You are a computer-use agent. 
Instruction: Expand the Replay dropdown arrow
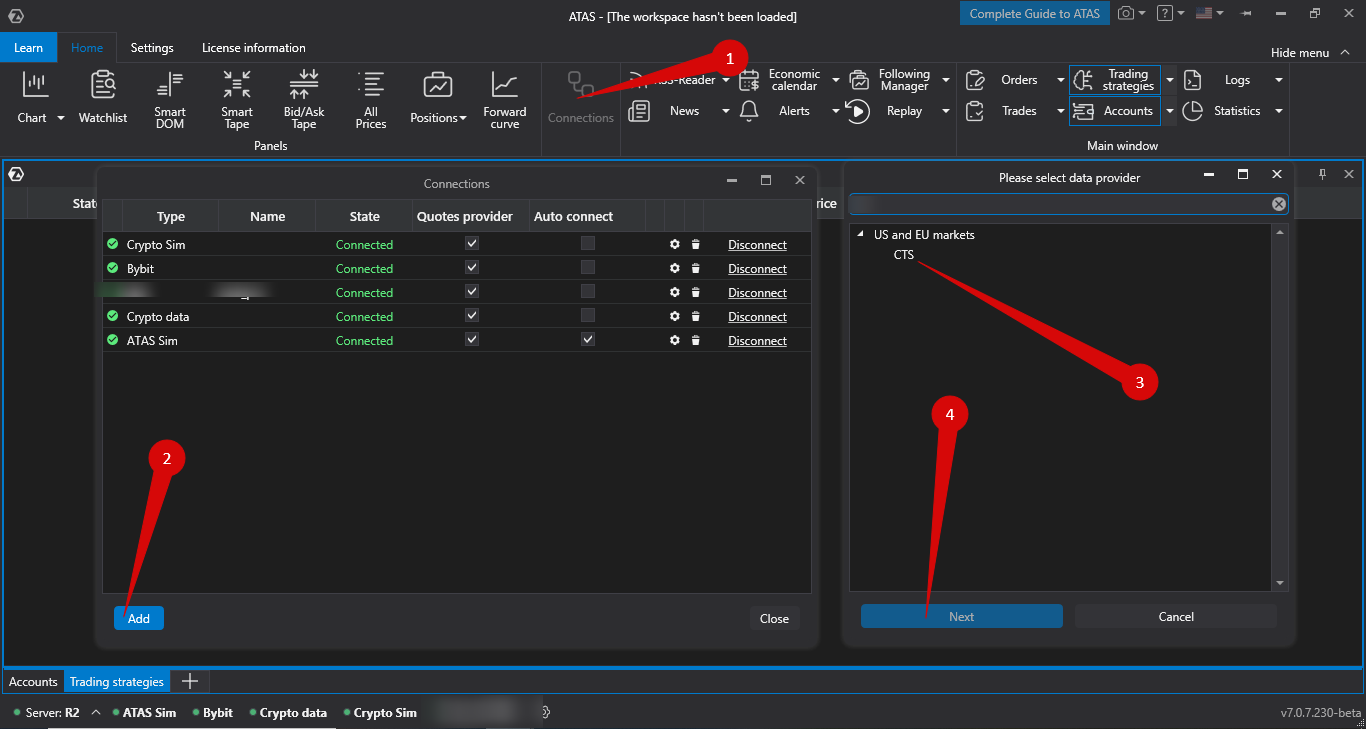pyautogui.click(x=945, y=111)
